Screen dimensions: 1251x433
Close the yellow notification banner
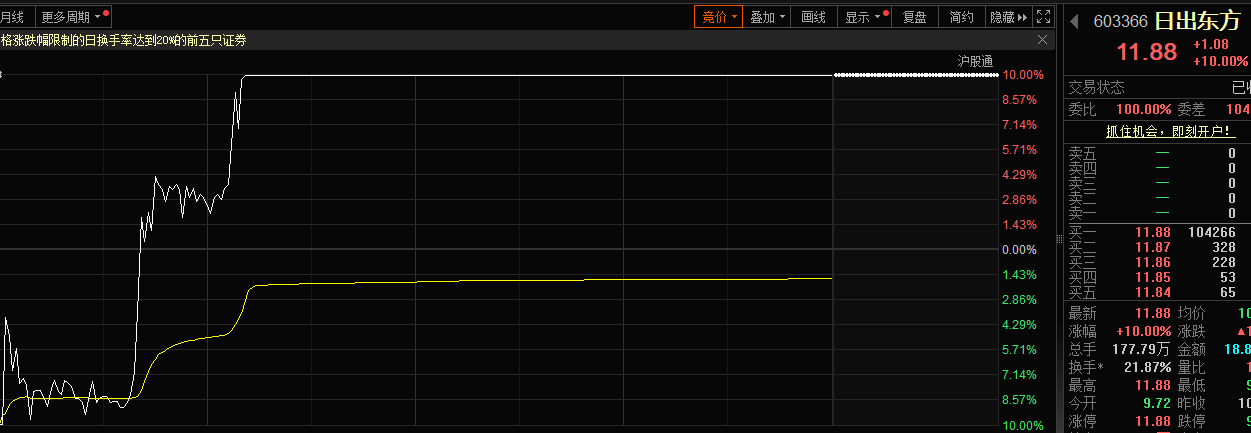click(1043, 40)
